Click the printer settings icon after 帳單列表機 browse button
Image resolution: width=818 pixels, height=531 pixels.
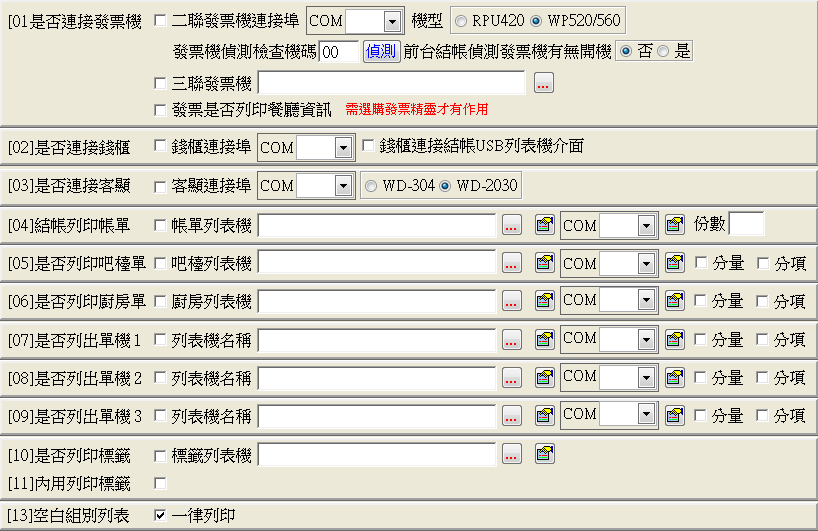[x=544, y=226]
